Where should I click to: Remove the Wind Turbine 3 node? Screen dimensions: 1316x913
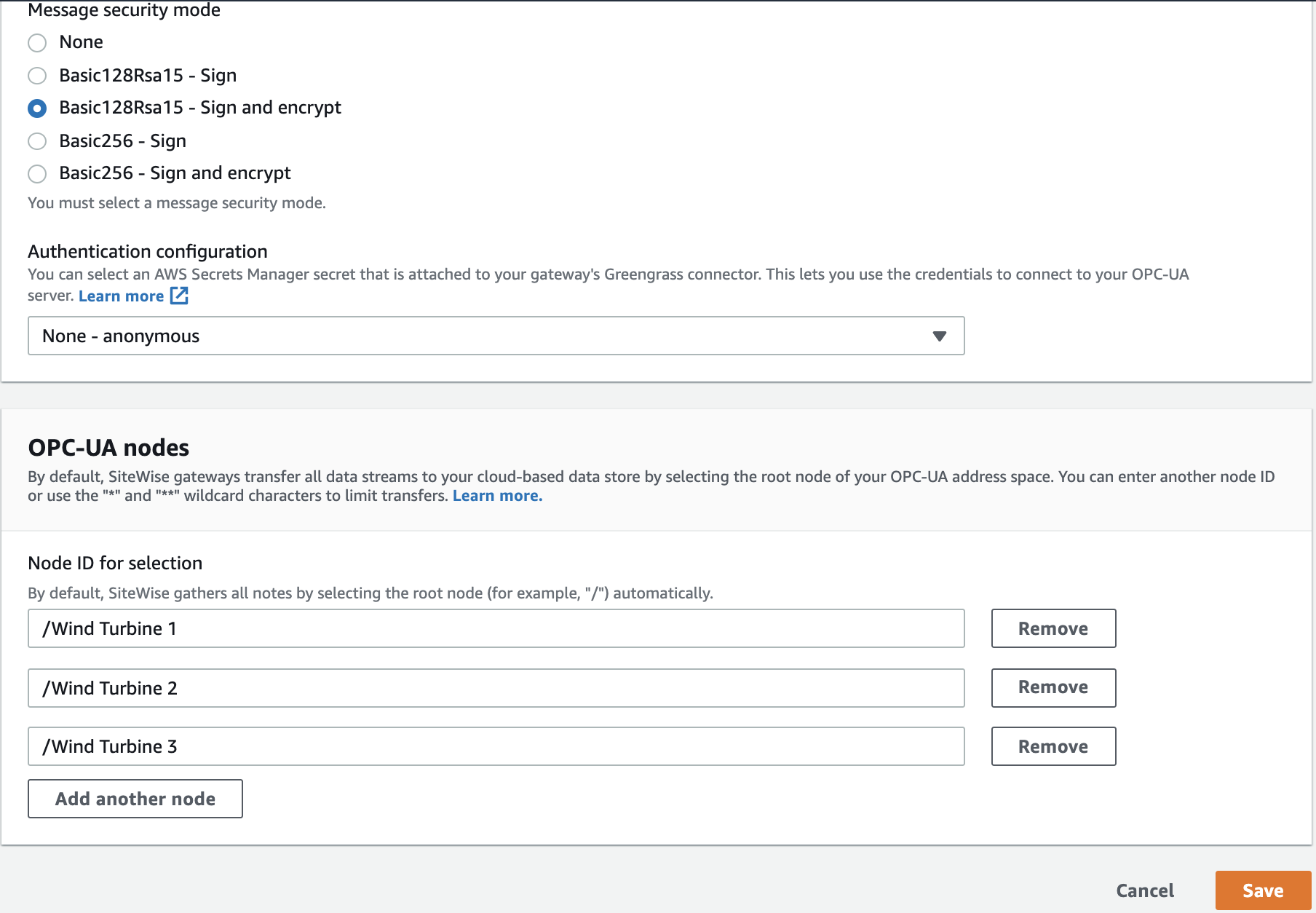tap(1053, 746)
